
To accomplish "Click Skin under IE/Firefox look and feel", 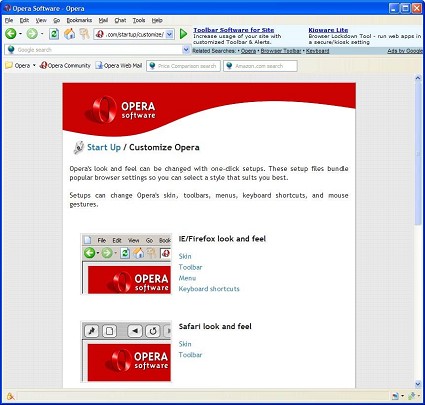I will [x=185, y=256].
